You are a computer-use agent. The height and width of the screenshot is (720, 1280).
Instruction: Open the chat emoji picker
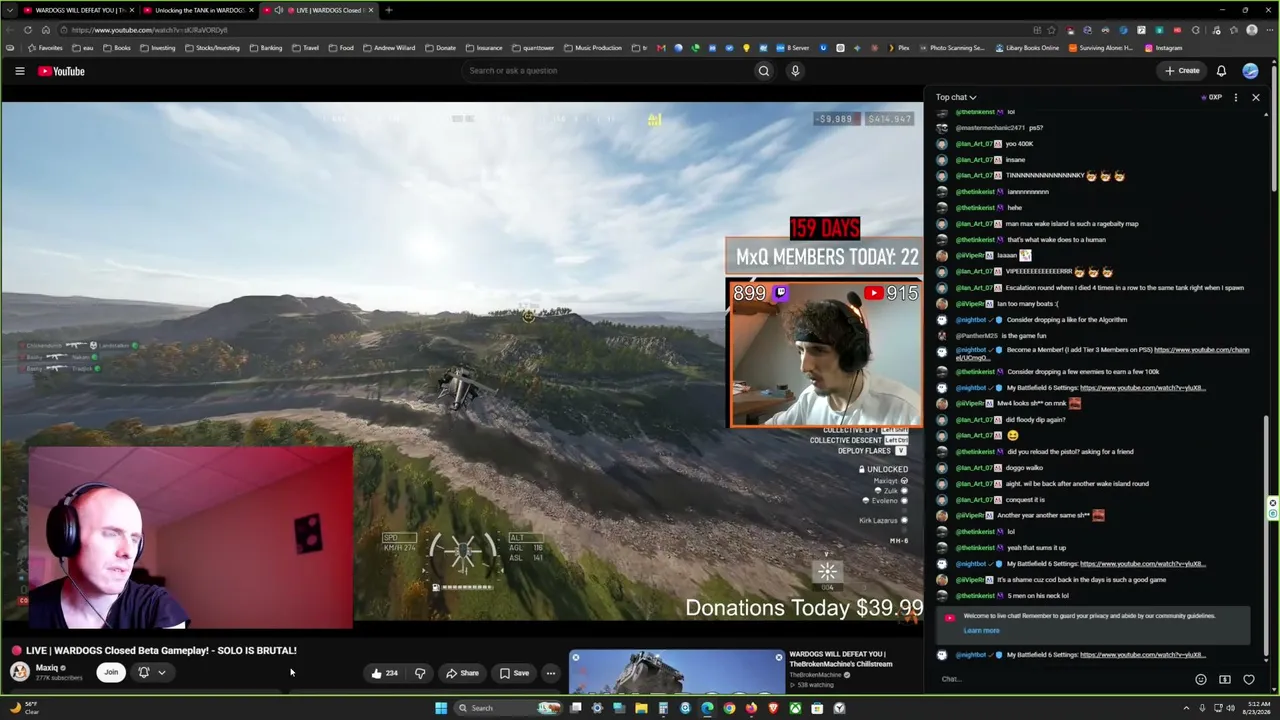[1201, 680]
